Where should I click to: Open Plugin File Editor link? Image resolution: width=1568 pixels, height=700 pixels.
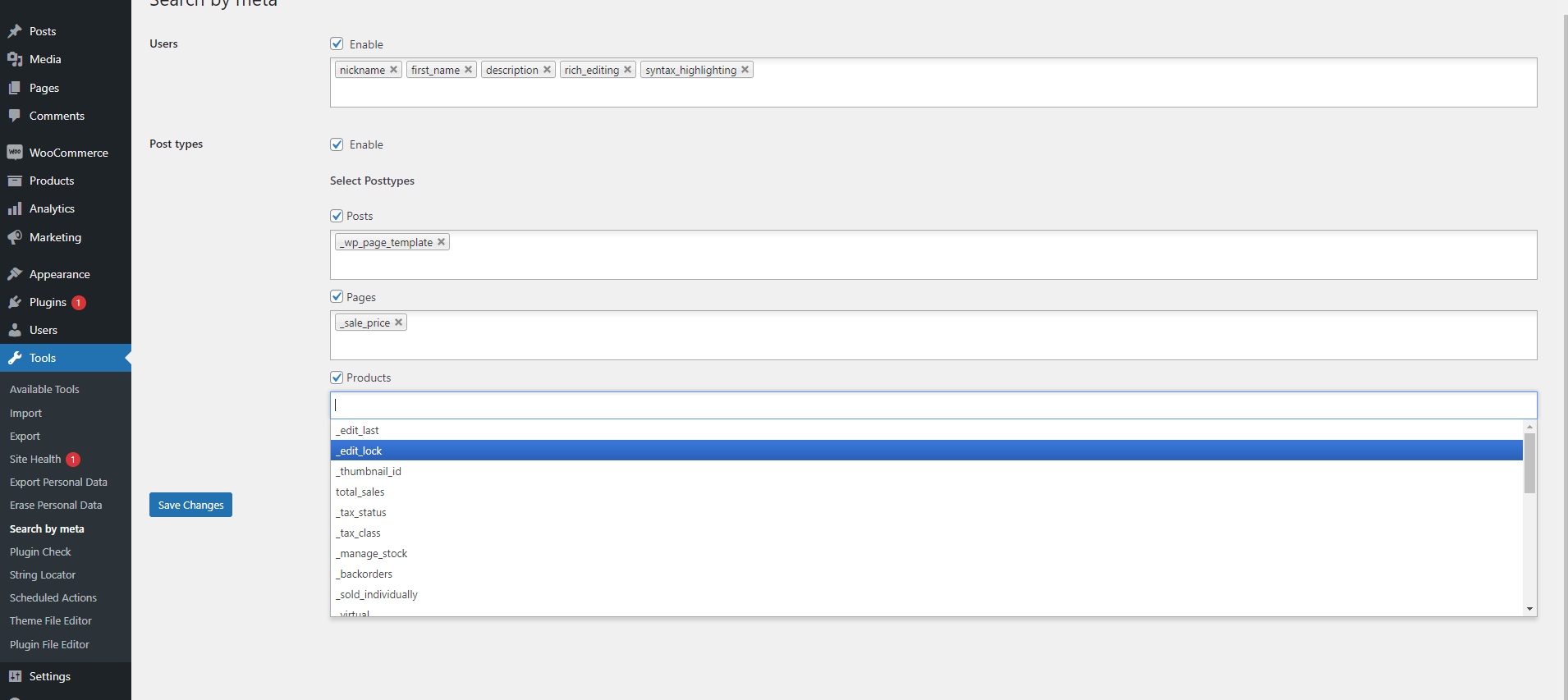click(49, 645)
